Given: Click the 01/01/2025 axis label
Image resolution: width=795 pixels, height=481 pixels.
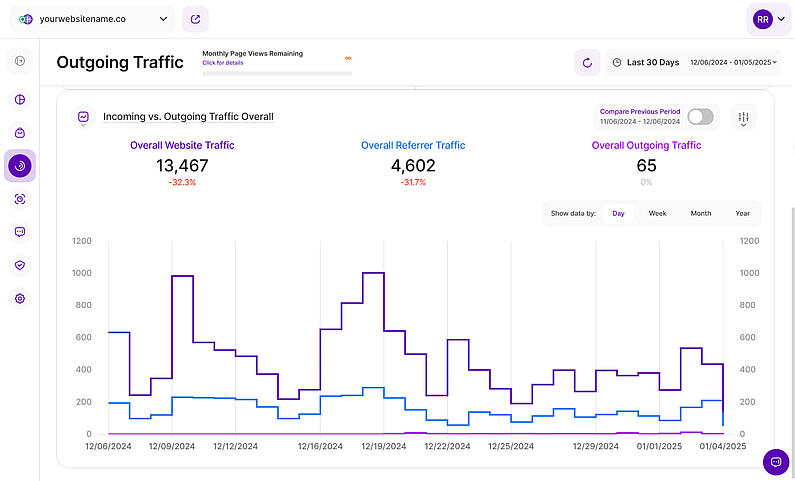Looking at the screenshot, I should pyautogui.click(x=659, y=447).
